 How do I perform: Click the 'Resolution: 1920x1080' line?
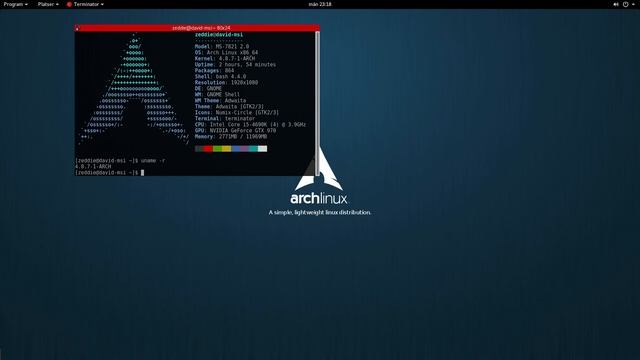pos(226,82)
